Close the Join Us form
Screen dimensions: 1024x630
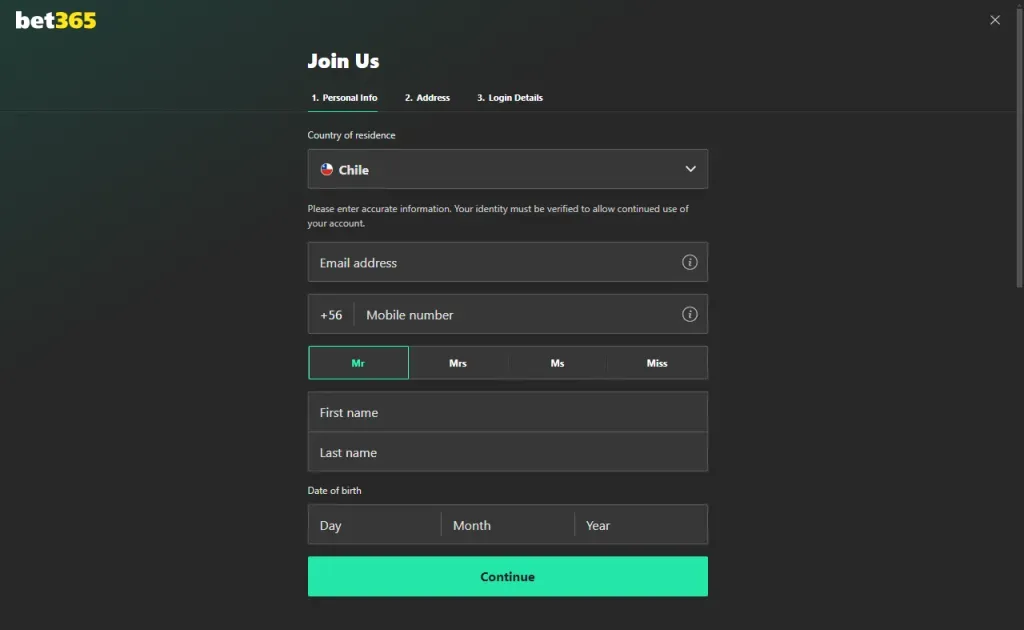pos(995,19)
